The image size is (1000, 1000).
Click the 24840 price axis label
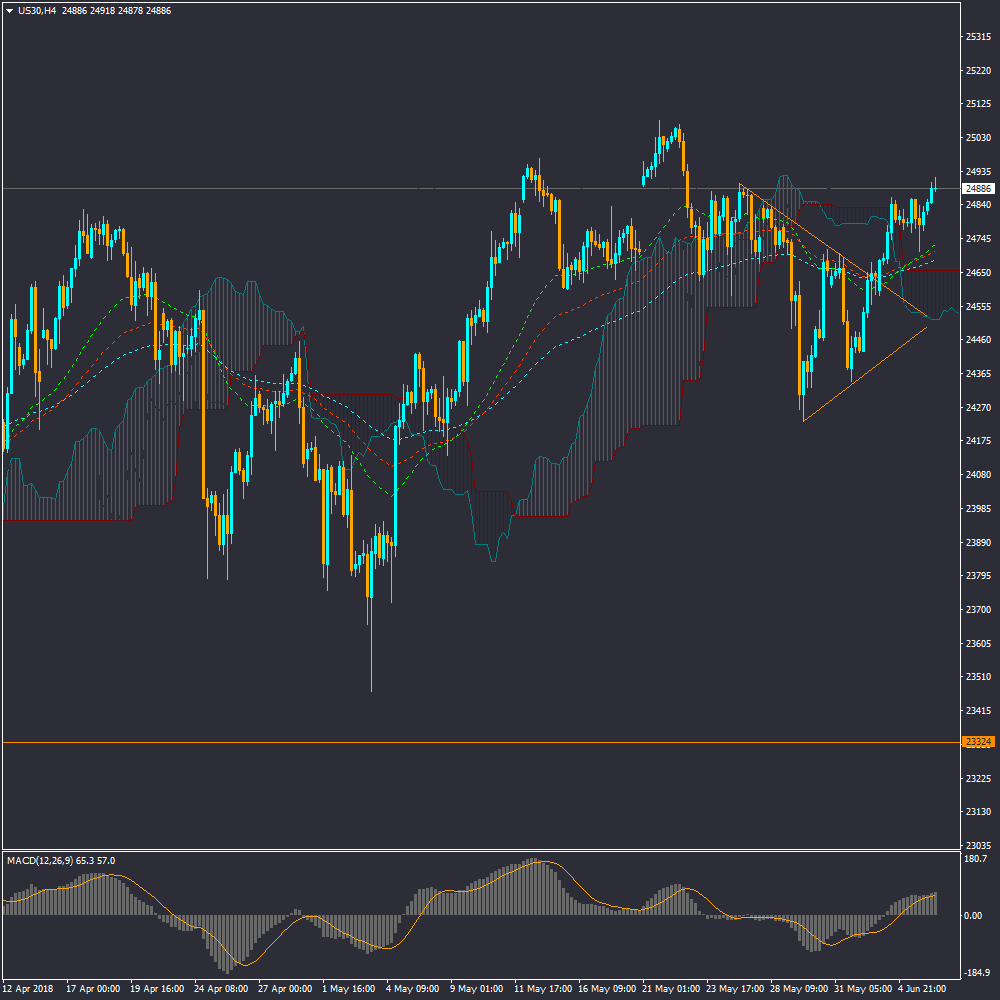coord(978,205)
